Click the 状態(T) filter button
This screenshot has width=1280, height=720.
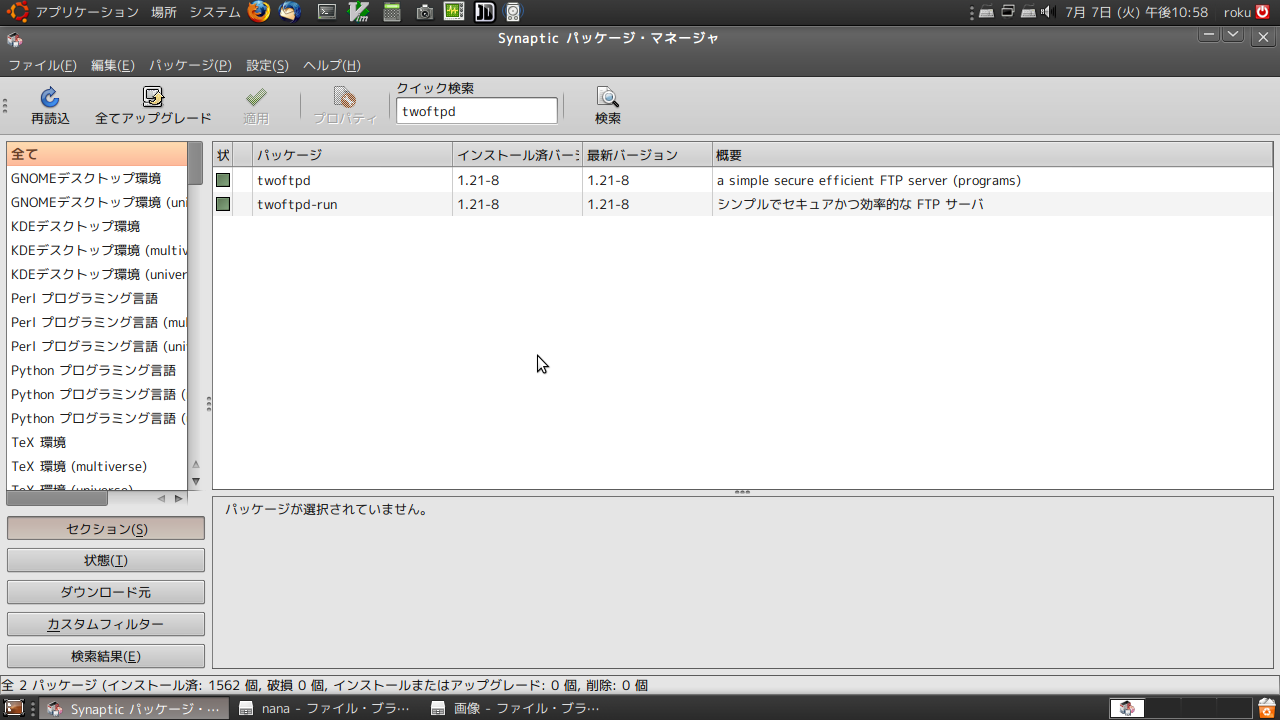(x=106, y=560)
